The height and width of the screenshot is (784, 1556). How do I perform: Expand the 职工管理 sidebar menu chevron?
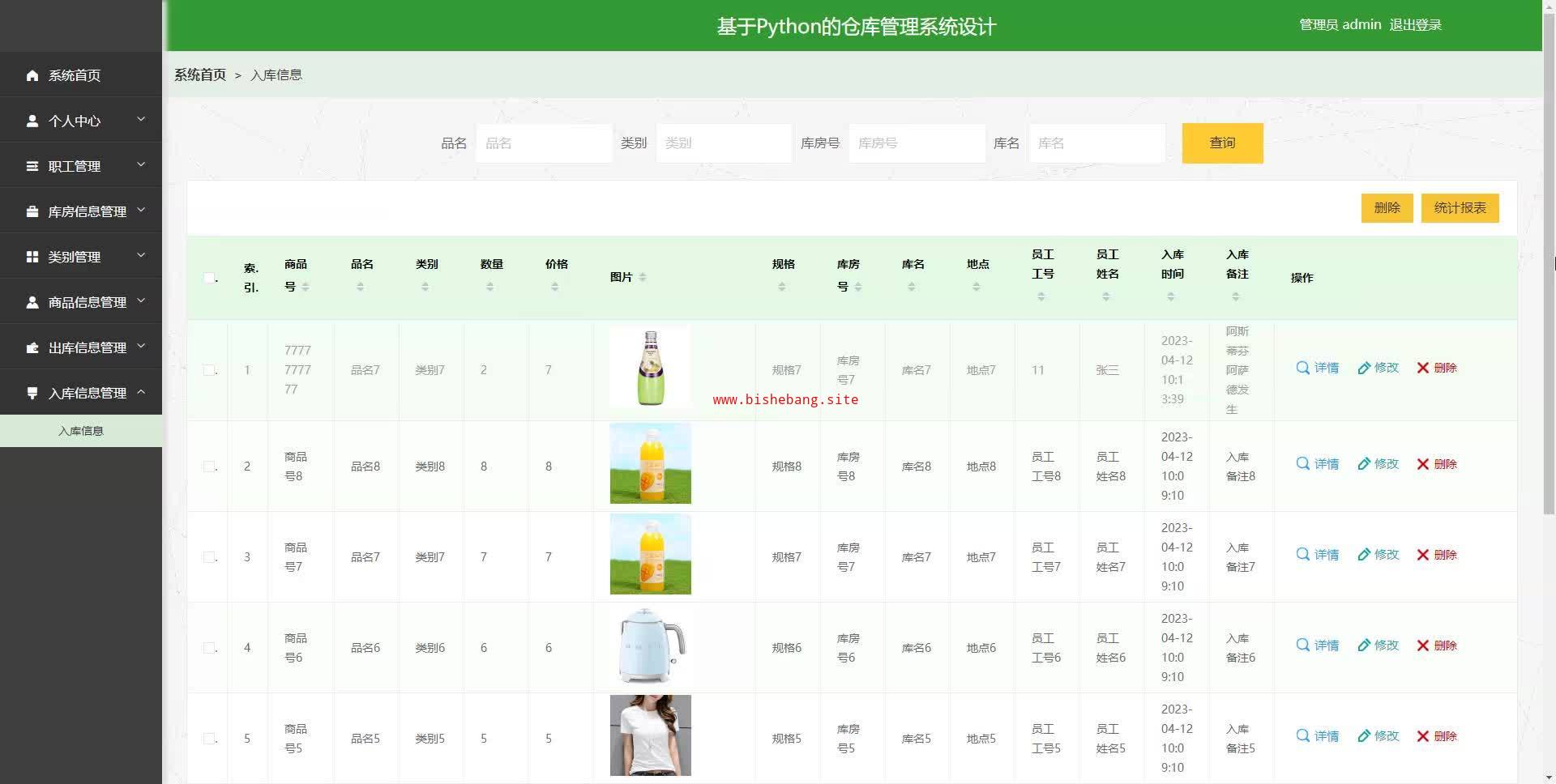click(141, 165)
